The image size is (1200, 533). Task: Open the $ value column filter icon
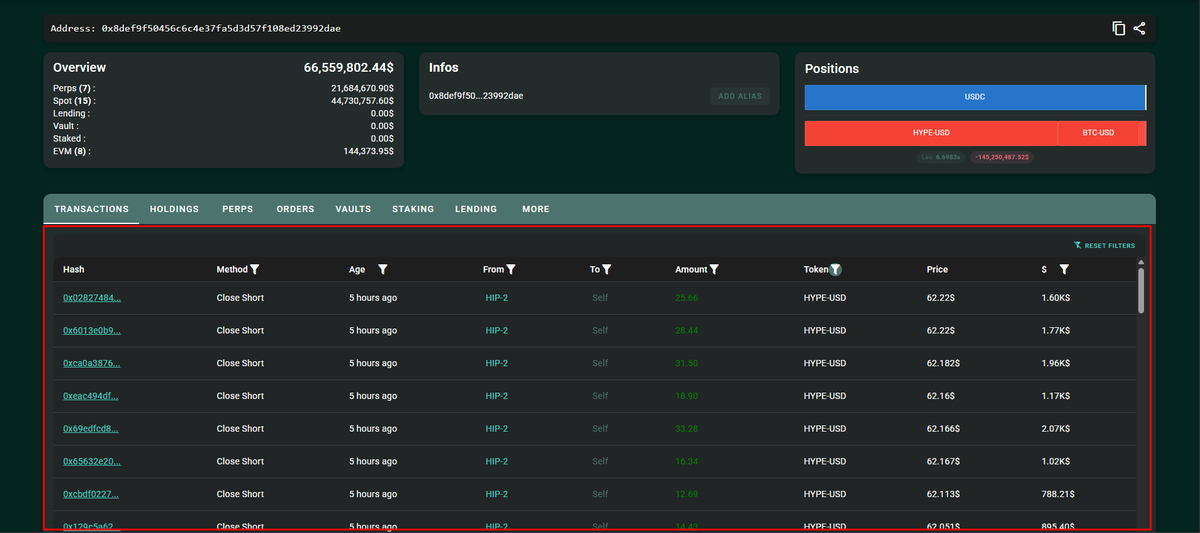click(1064, 269)
